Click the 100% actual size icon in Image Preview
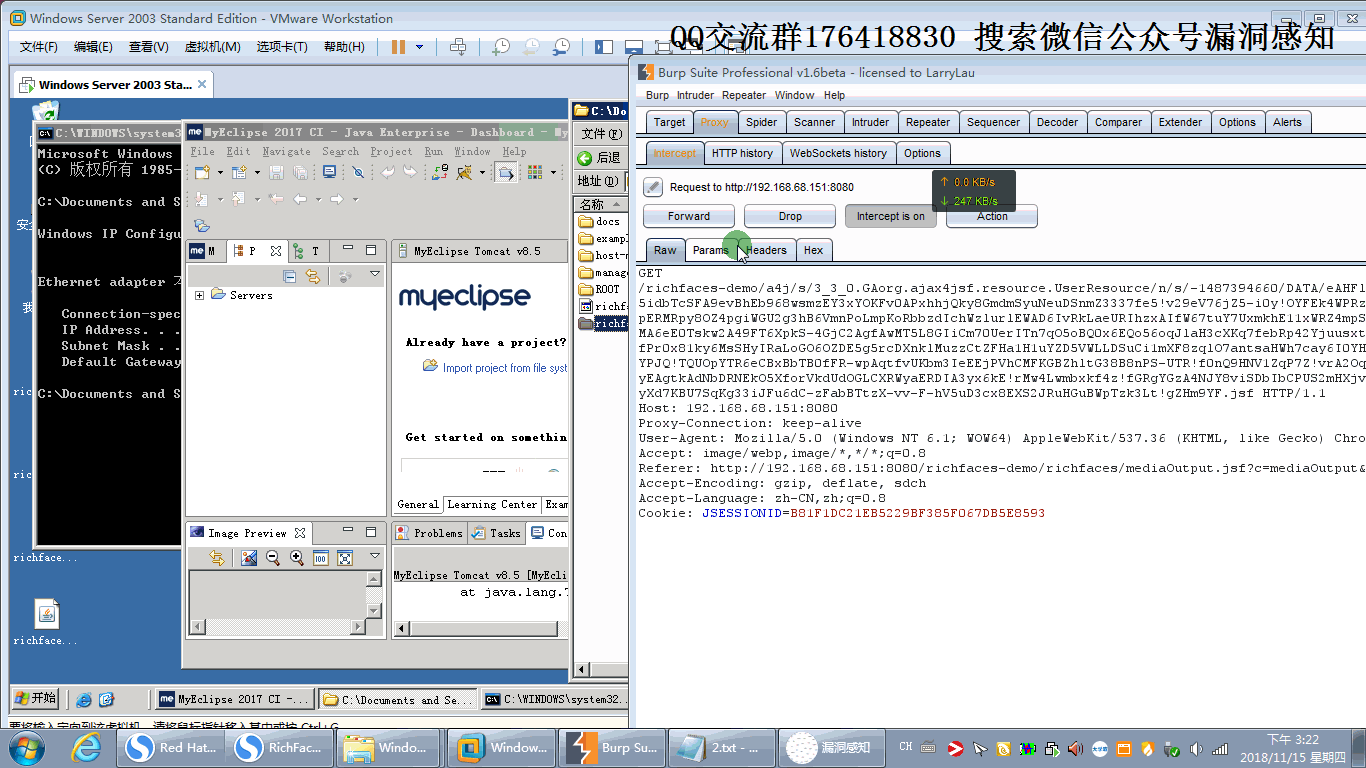 321,558
